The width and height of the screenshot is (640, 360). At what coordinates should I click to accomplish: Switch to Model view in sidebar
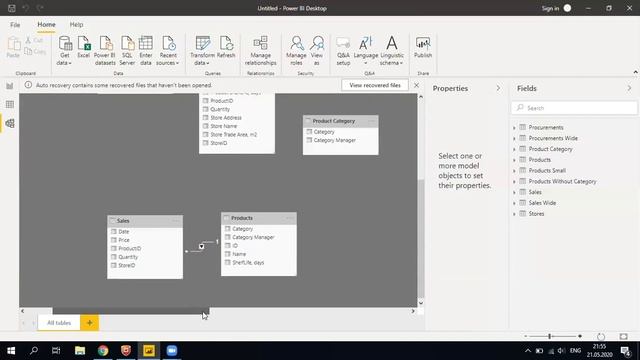click(10, 123)
